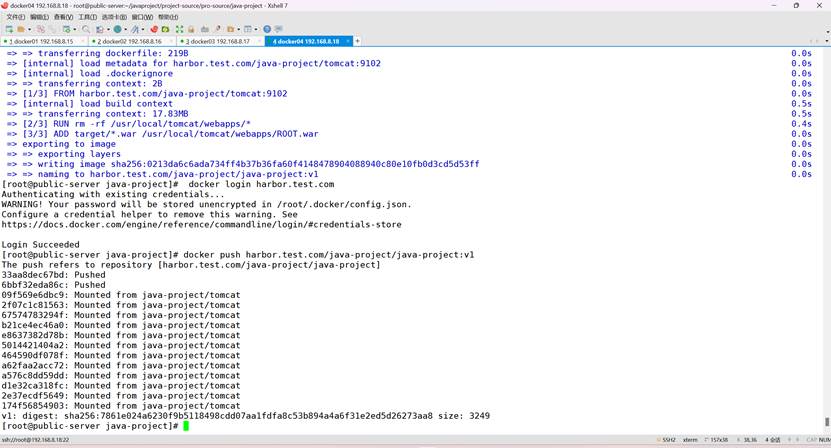Image resolution: width=831 pixels, height=448 pixels.
Task: Click the green Xagent toolbar icon
Action: pyautogui.click(x=165, y=29)
